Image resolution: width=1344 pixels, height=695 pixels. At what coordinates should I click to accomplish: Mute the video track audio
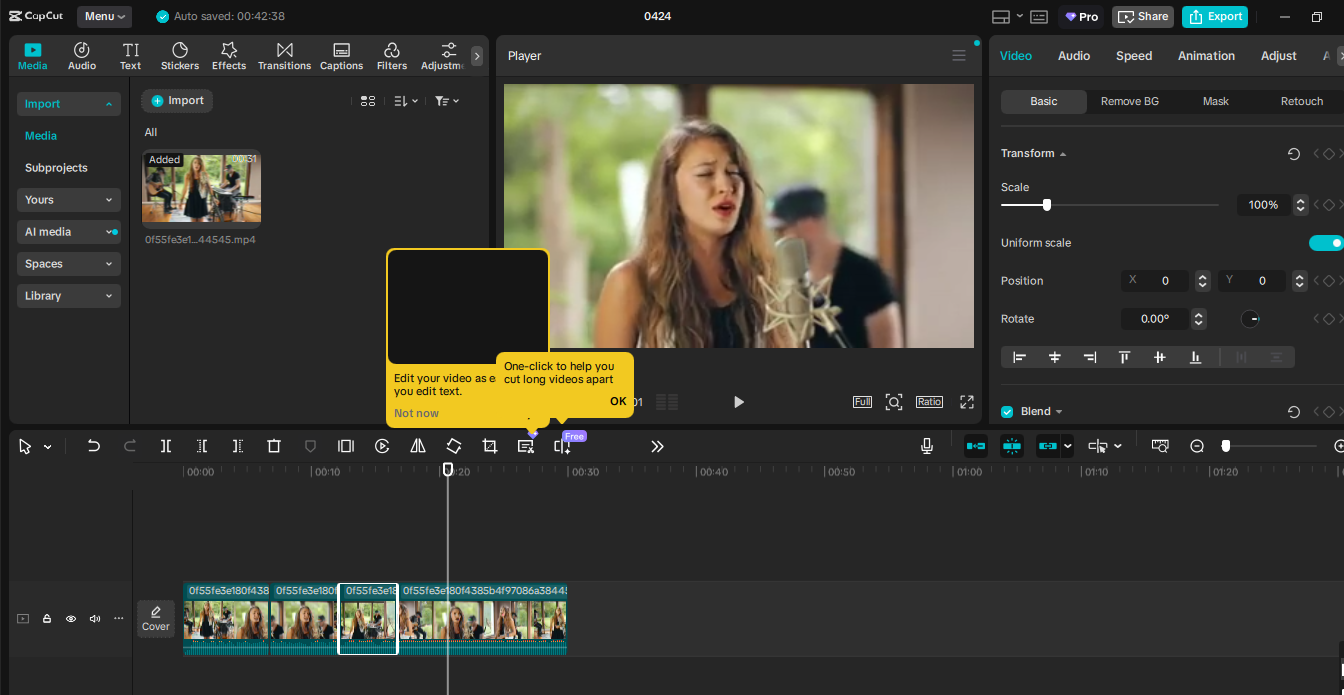tap(95, 619)
